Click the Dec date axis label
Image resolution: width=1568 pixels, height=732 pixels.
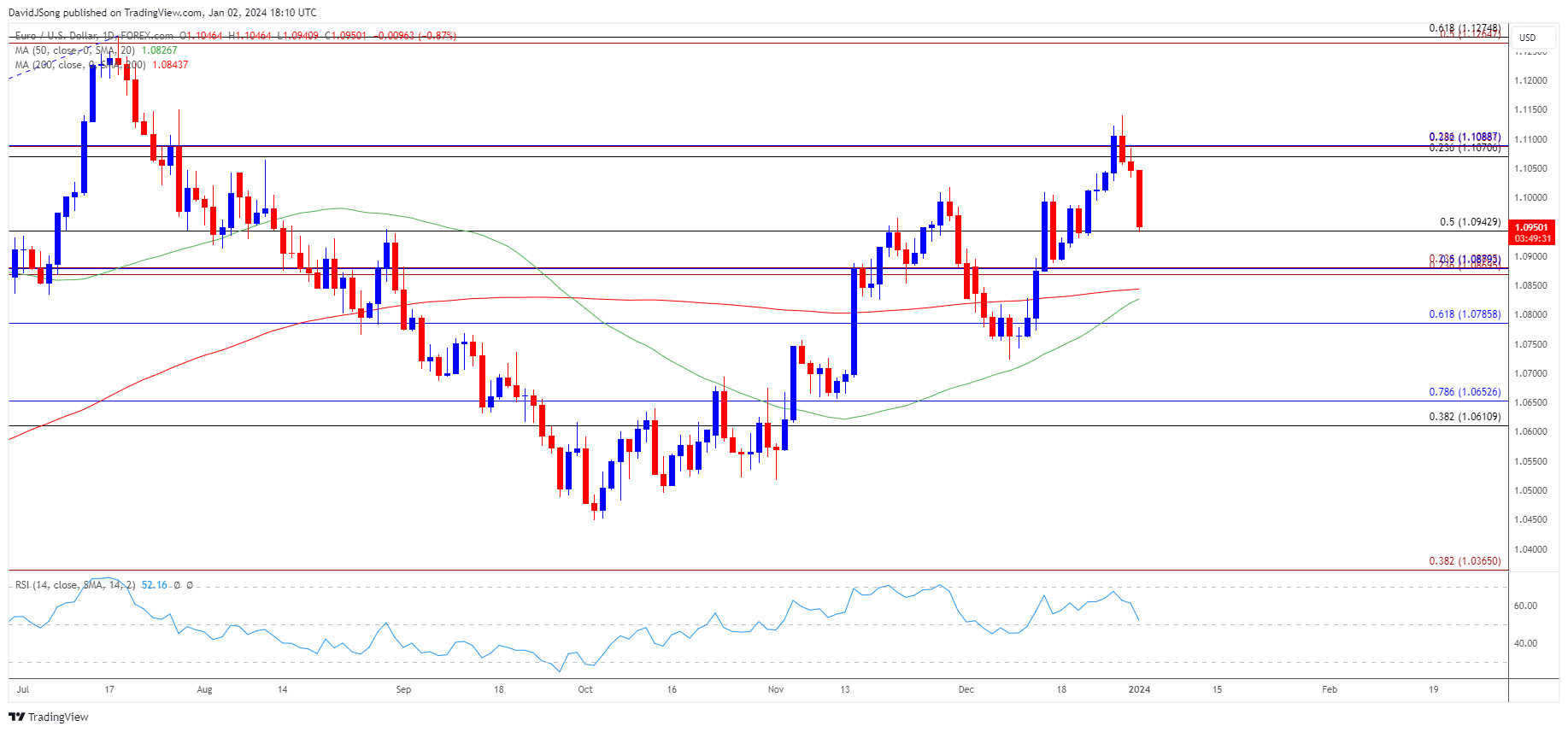(966, 689)
